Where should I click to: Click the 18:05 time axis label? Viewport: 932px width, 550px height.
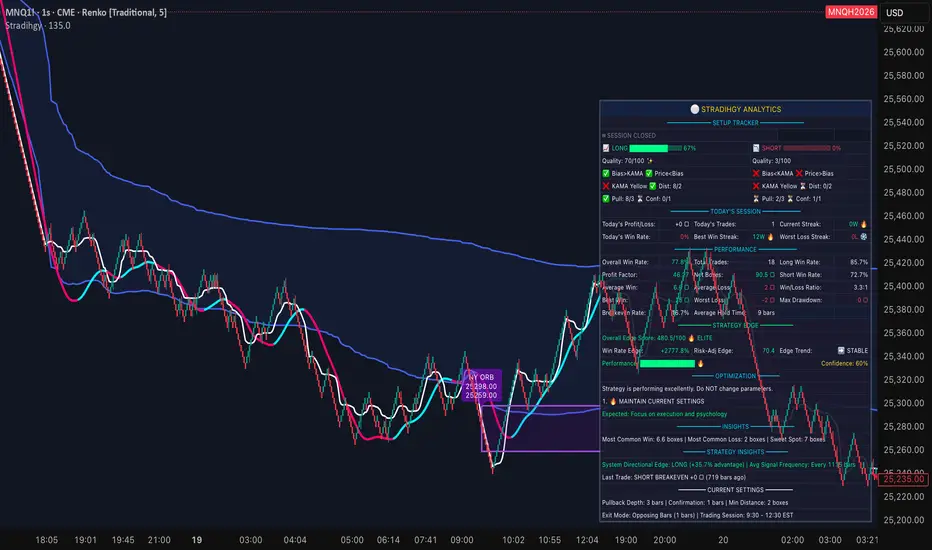46,540
